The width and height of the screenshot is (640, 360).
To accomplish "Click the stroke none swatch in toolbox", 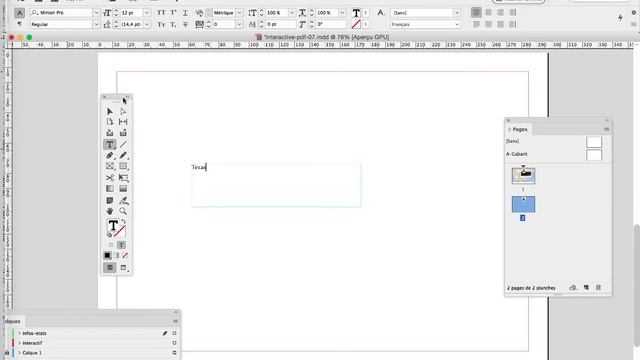I will (120, 231).
